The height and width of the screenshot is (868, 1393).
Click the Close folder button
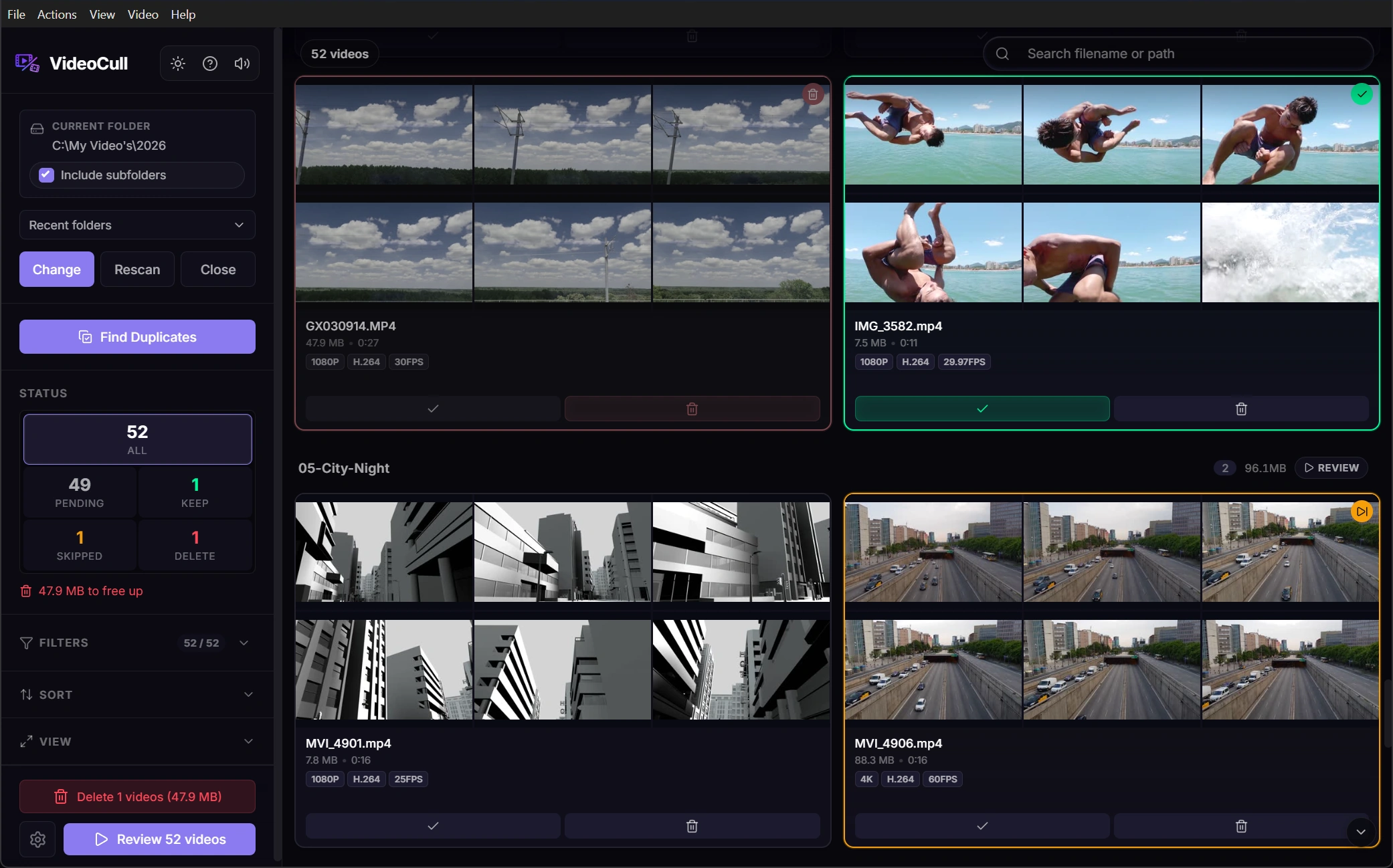(218, 269)
